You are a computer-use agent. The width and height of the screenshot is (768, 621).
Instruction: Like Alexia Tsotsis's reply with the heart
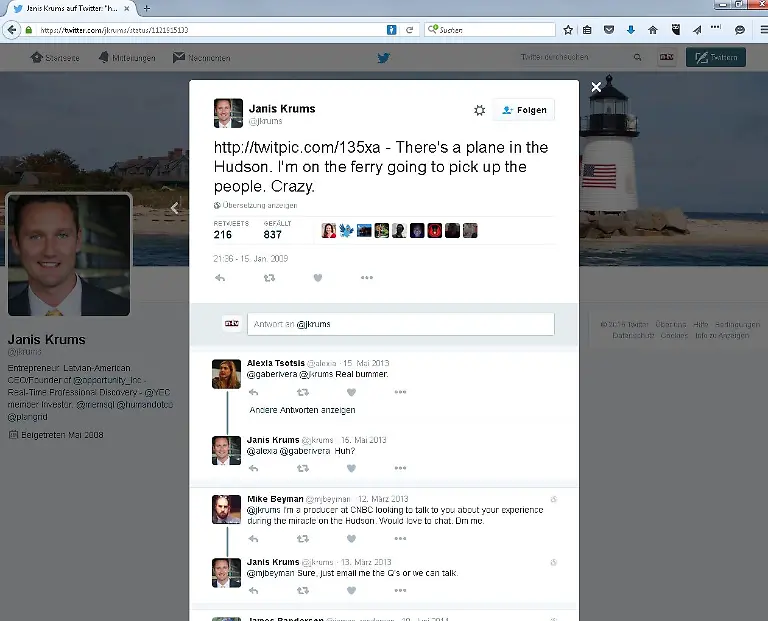(351, 392)
